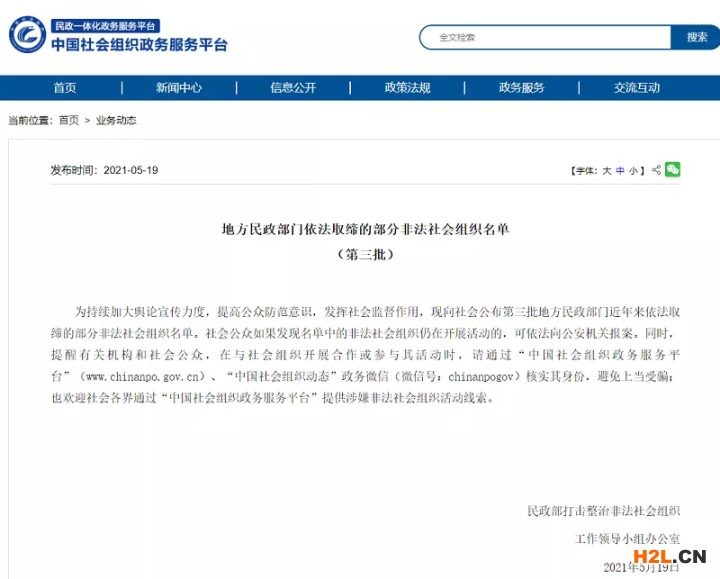The image size is (720, 579).
Task: Set font size to 小 (small)
Action: pyautogui.click(x=634, y=171)
